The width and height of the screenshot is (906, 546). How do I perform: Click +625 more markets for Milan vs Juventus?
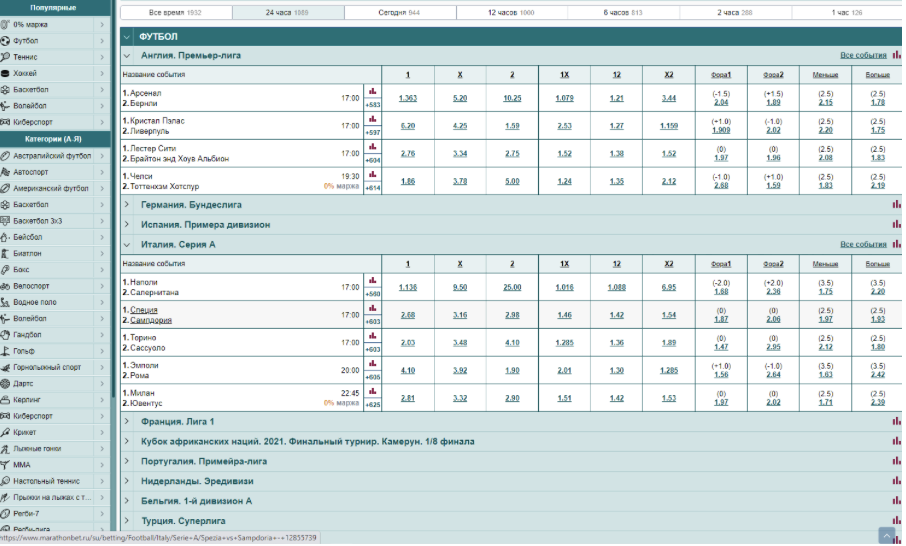tap(373, 404)
